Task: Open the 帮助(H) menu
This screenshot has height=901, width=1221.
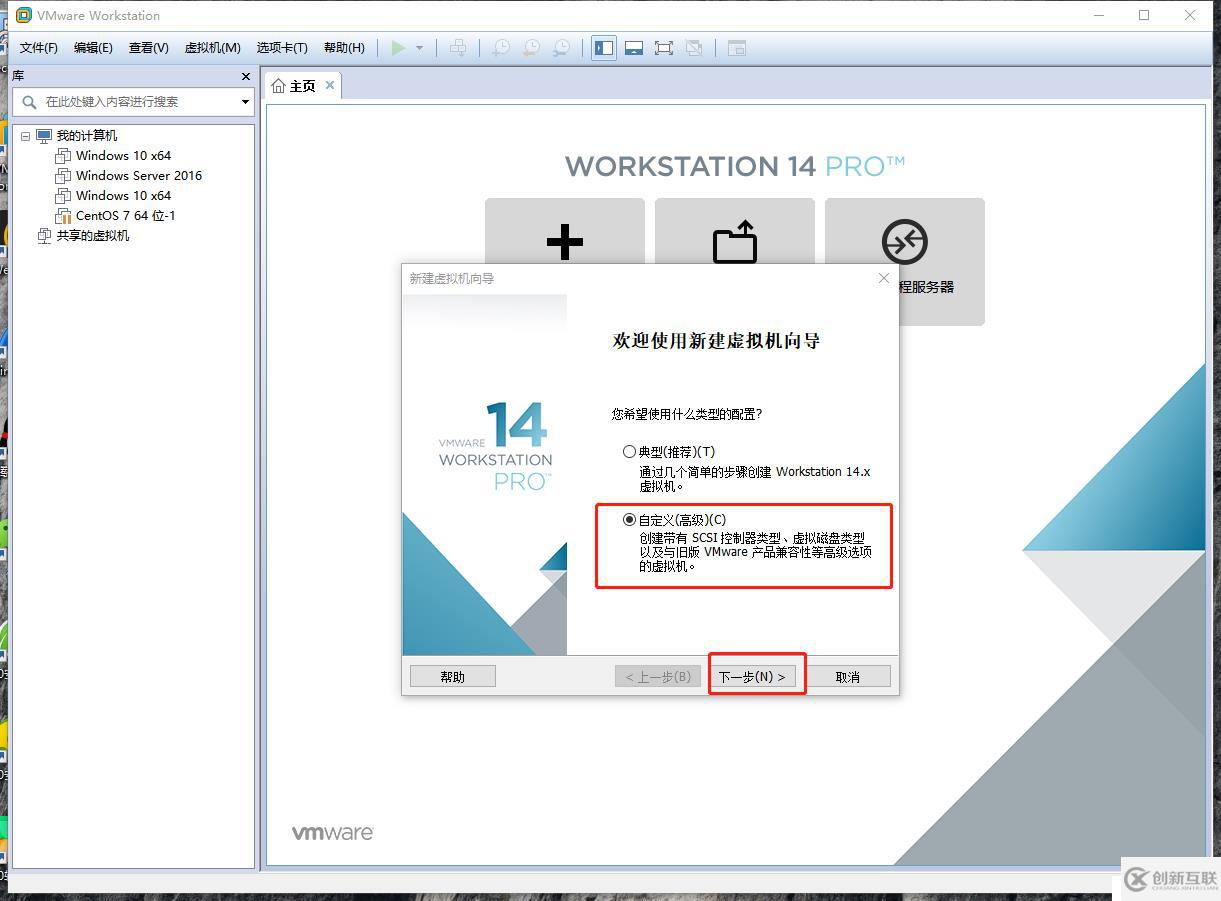Action: pos(345,48)
